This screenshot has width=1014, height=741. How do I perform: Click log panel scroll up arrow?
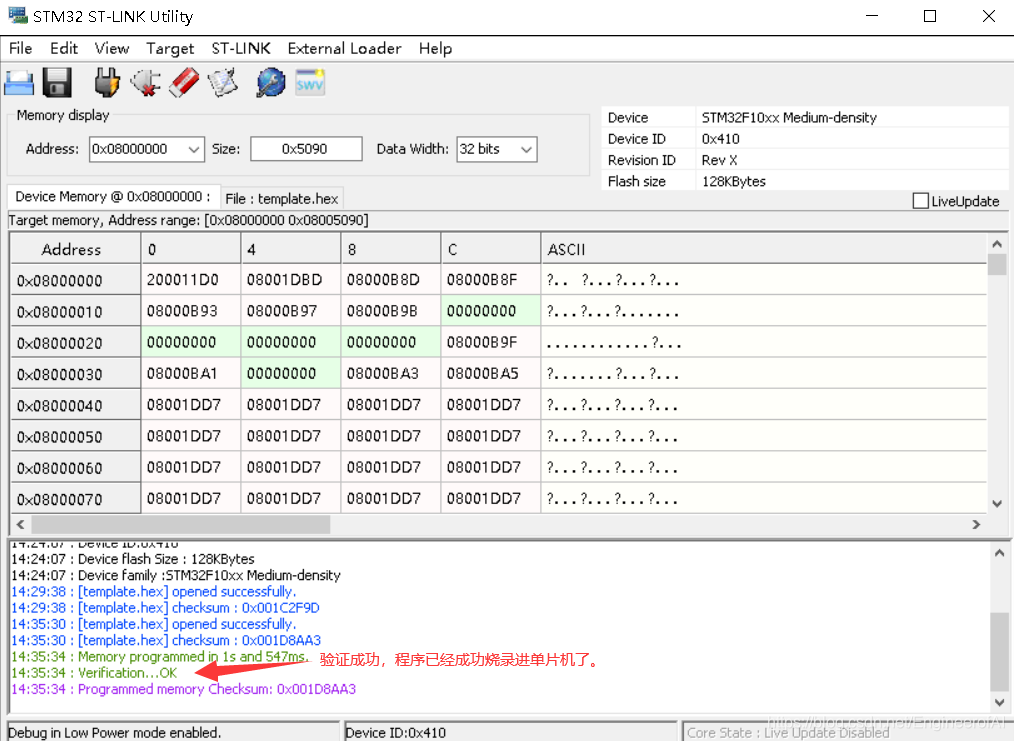[999, 553]
